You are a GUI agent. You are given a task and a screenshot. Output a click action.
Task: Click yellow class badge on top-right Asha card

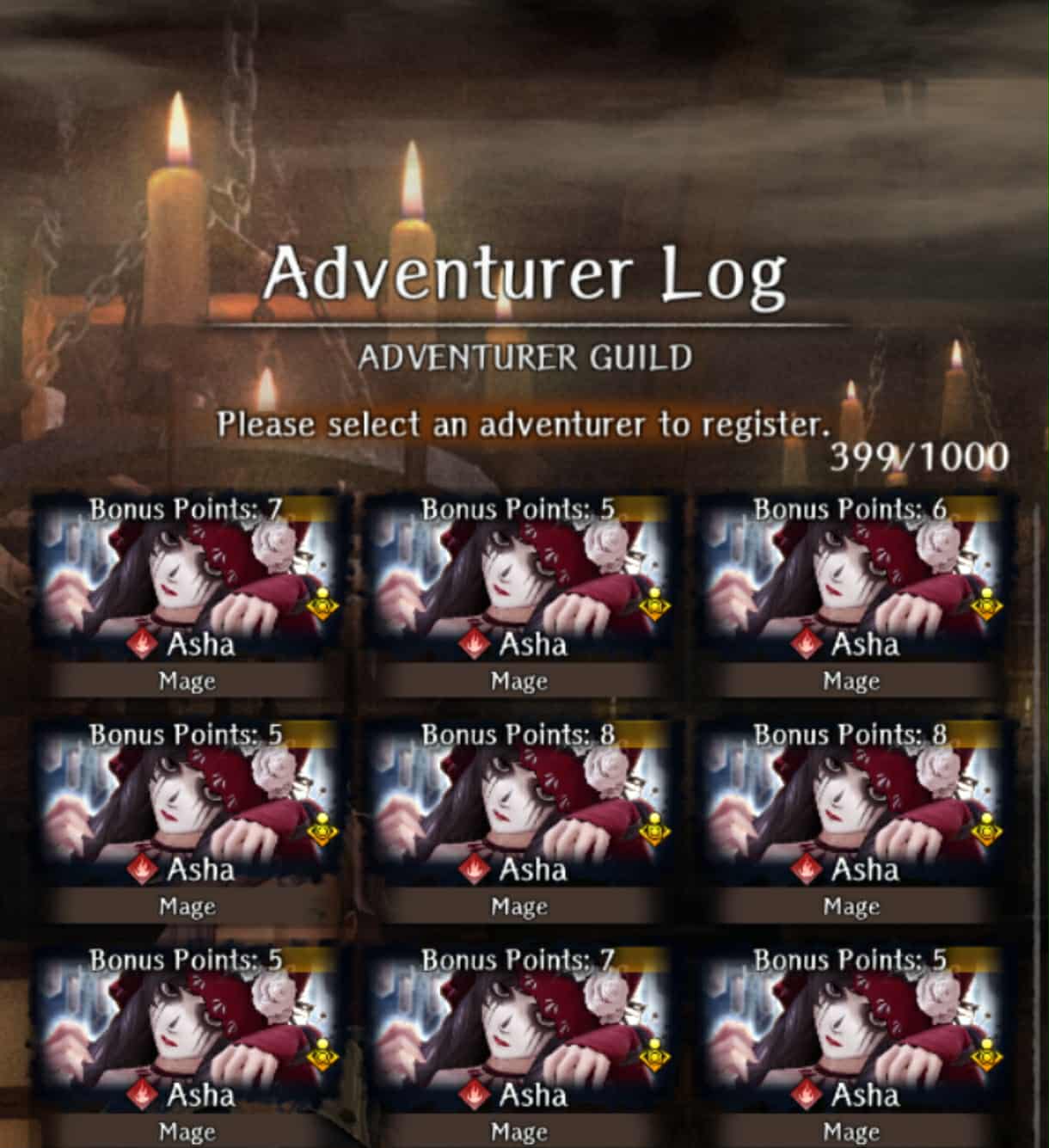(987, 604)
